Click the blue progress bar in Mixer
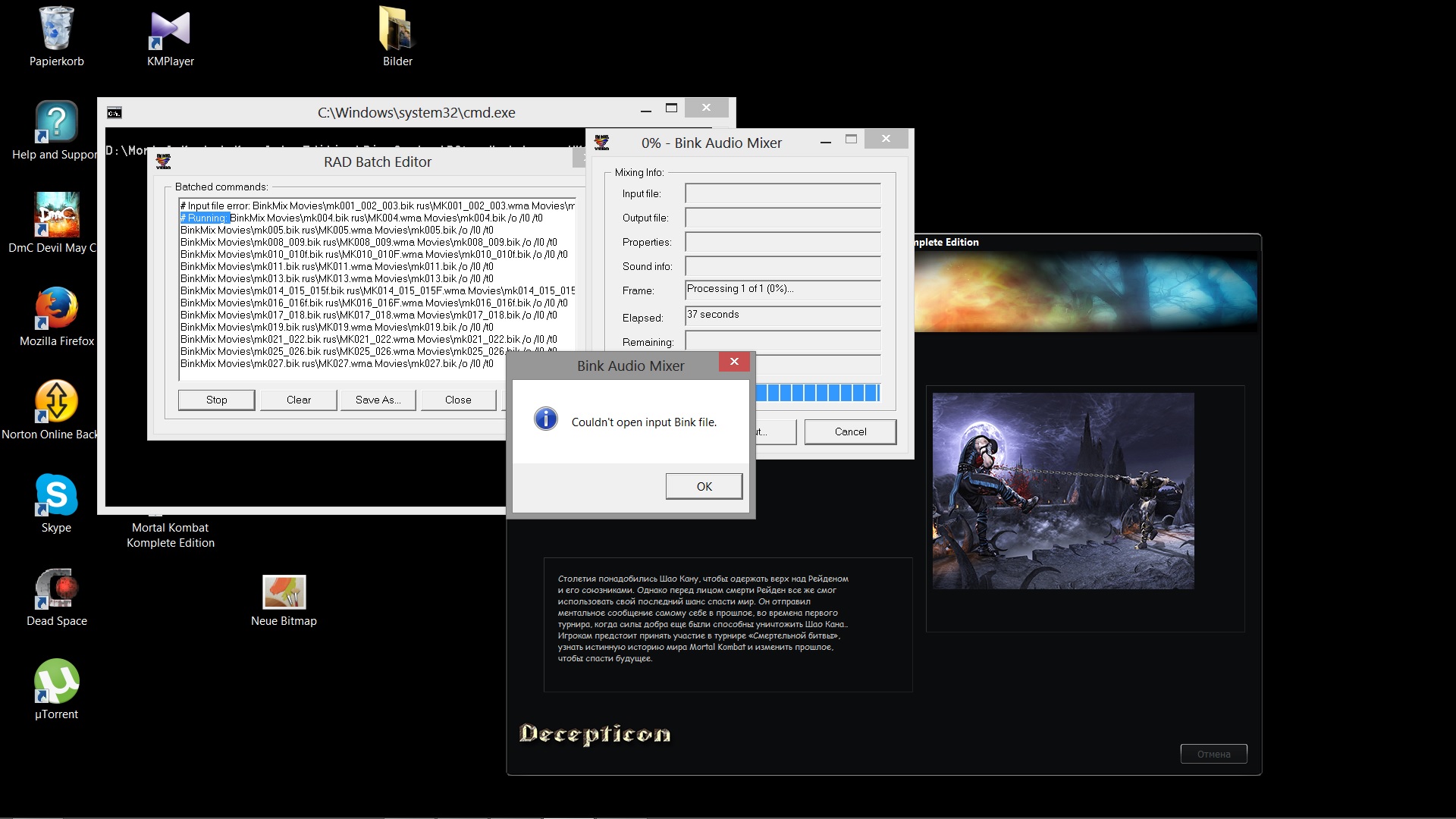 (817, 392)
